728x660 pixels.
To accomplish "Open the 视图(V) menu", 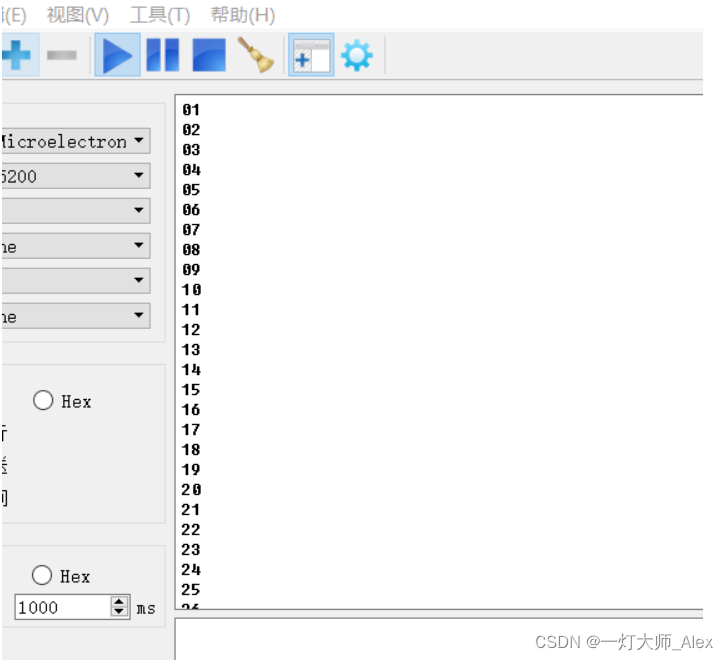I will click(78, 15).
